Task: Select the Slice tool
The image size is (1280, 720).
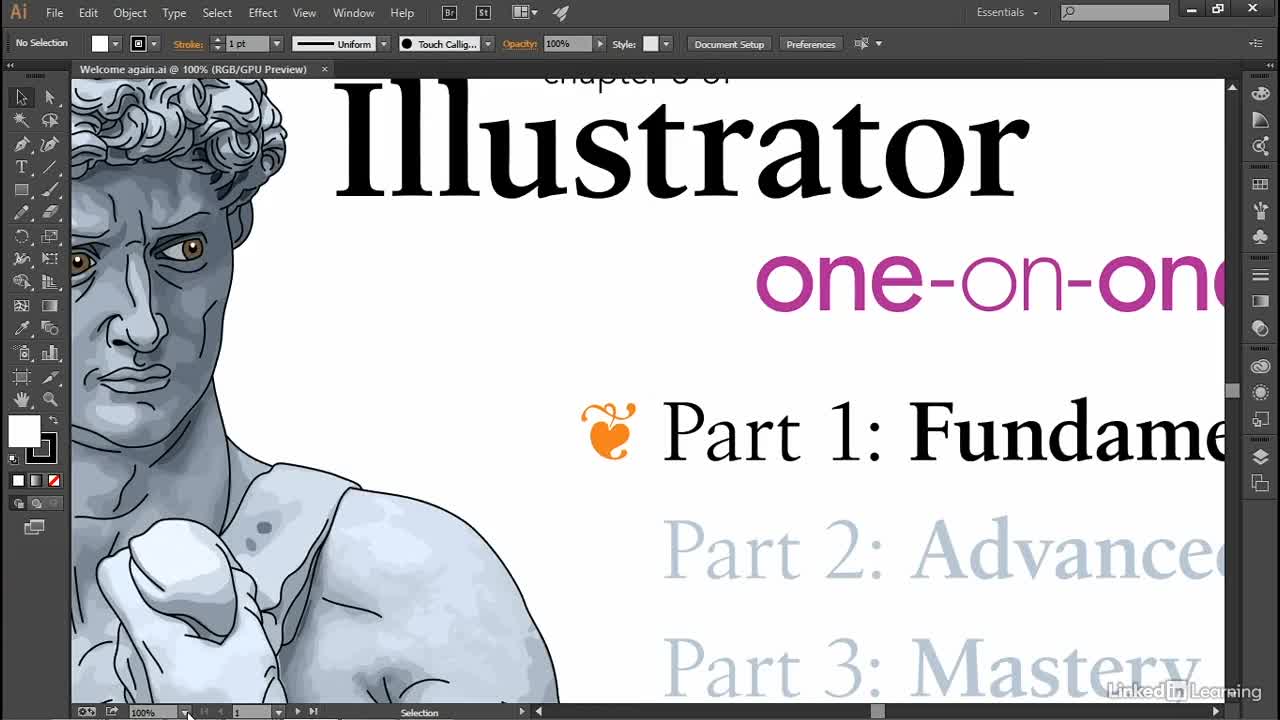Action: tap(50, 377)
